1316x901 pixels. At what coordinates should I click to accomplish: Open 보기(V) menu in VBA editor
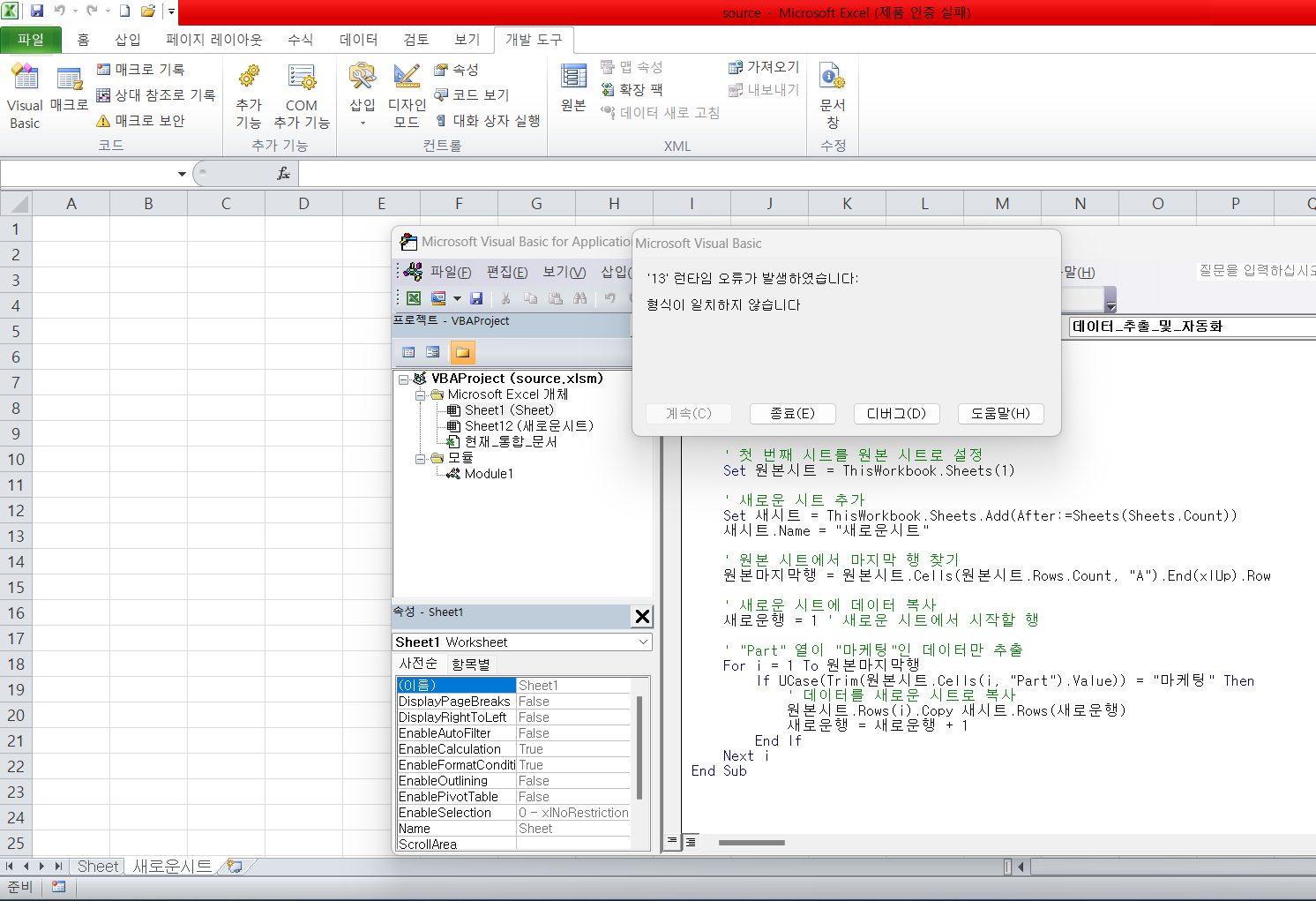point(565,272)
